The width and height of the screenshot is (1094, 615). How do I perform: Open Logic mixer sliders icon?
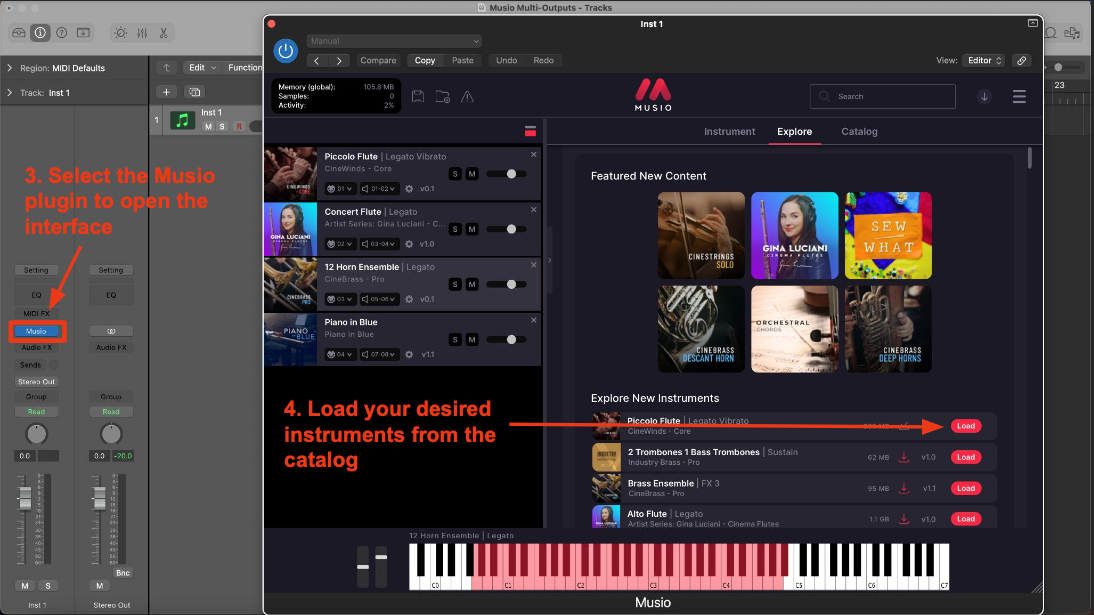(142, 33)
